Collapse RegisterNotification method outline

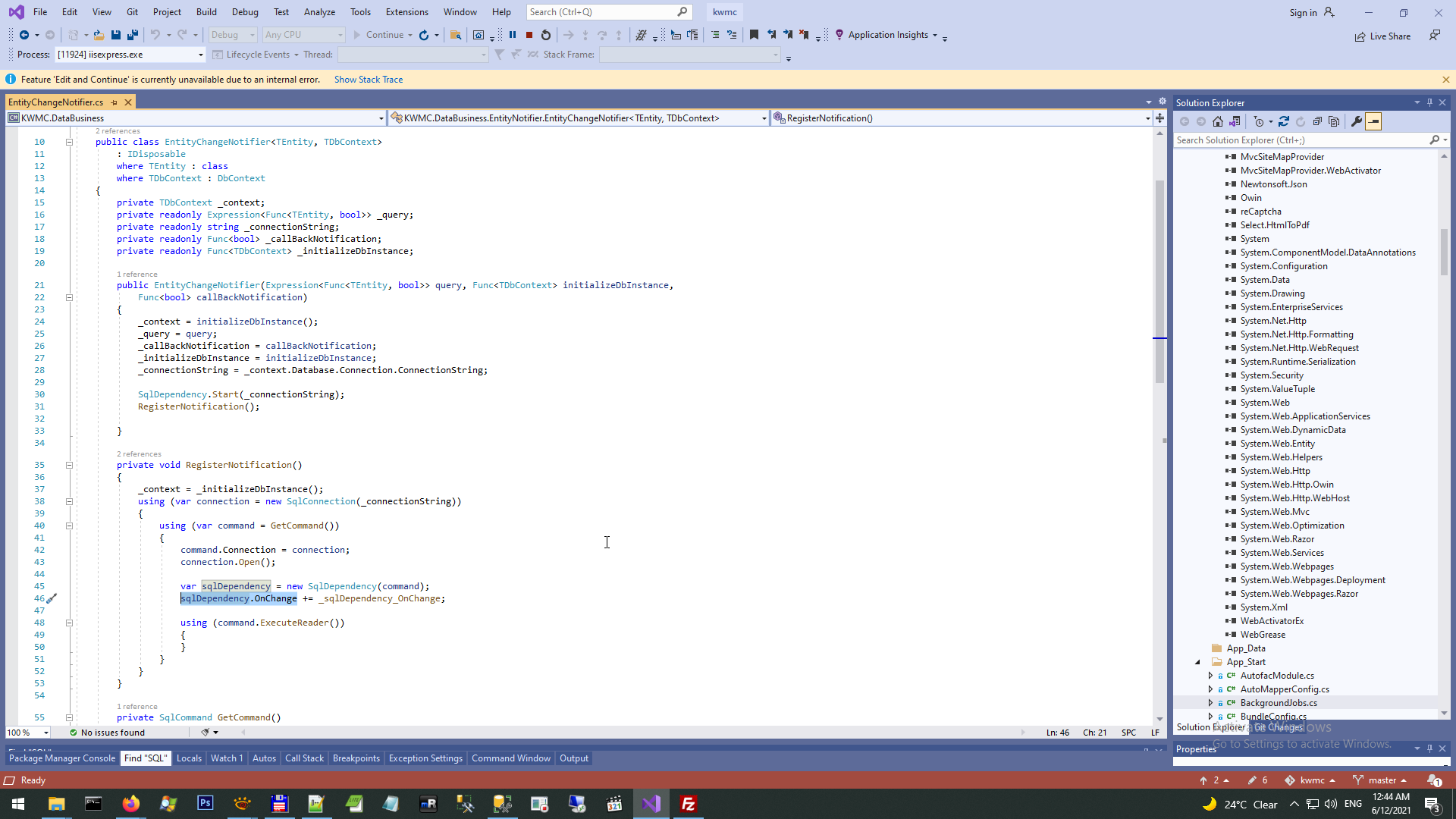pyautogui.click(x=69, y=466)
